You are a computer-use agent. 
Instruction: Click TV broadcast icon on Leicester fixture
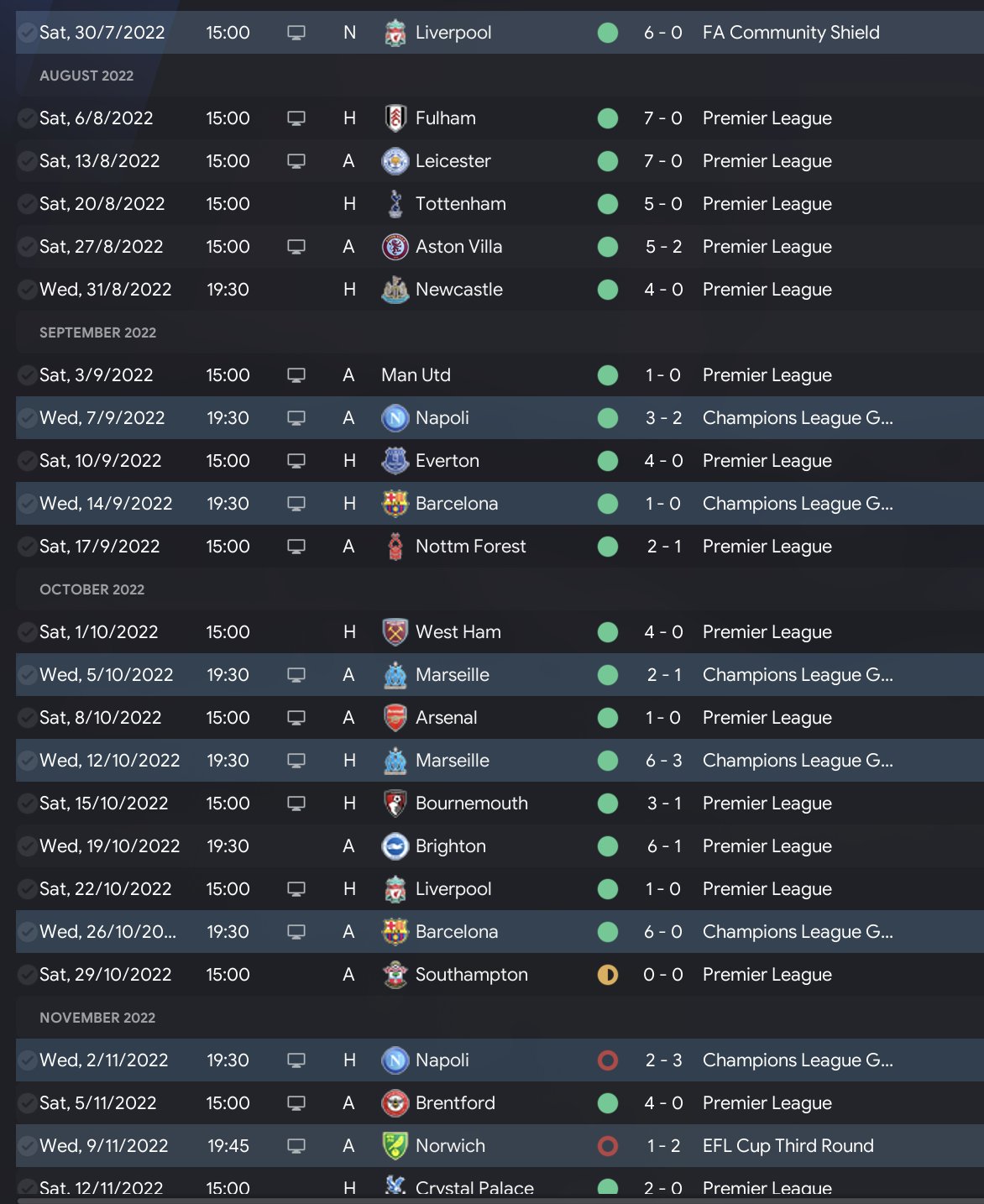[296, 161]
